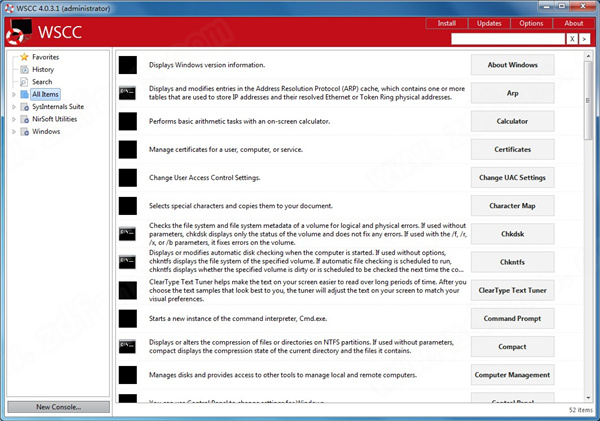
Task: Open the Updates menu
Action: pyautogui.click(x=489, y=23)
